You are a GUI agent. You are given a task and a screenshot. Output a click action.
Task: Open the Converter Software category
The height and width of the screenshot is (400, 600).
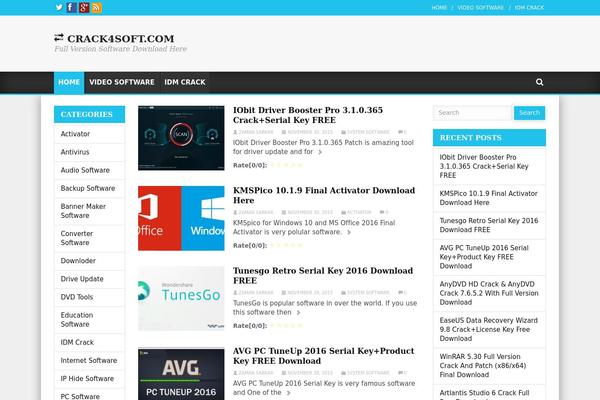[x=77, y=238]
